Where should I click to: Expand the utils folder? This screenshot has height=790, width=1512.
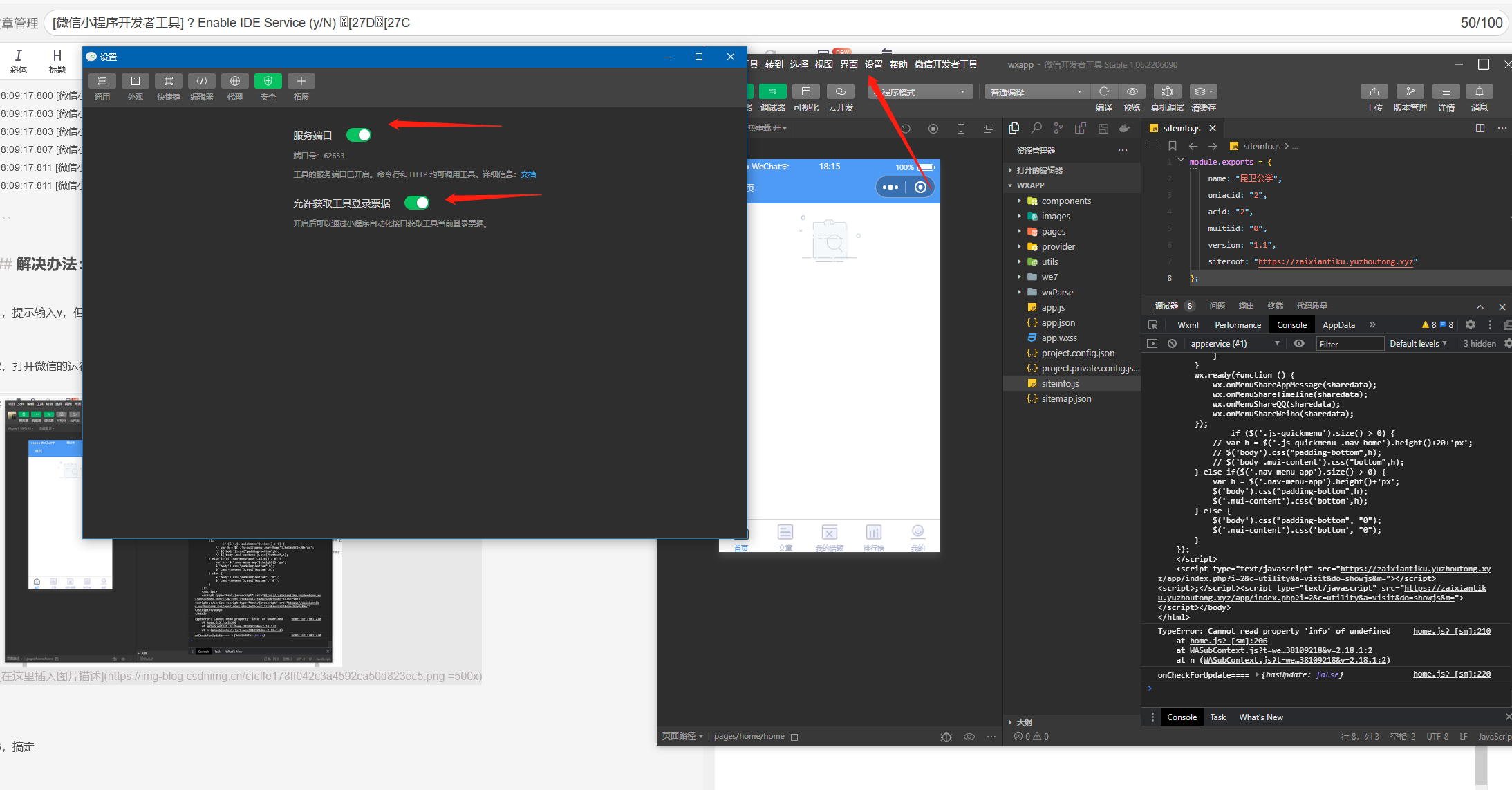tap(1049, 261)
